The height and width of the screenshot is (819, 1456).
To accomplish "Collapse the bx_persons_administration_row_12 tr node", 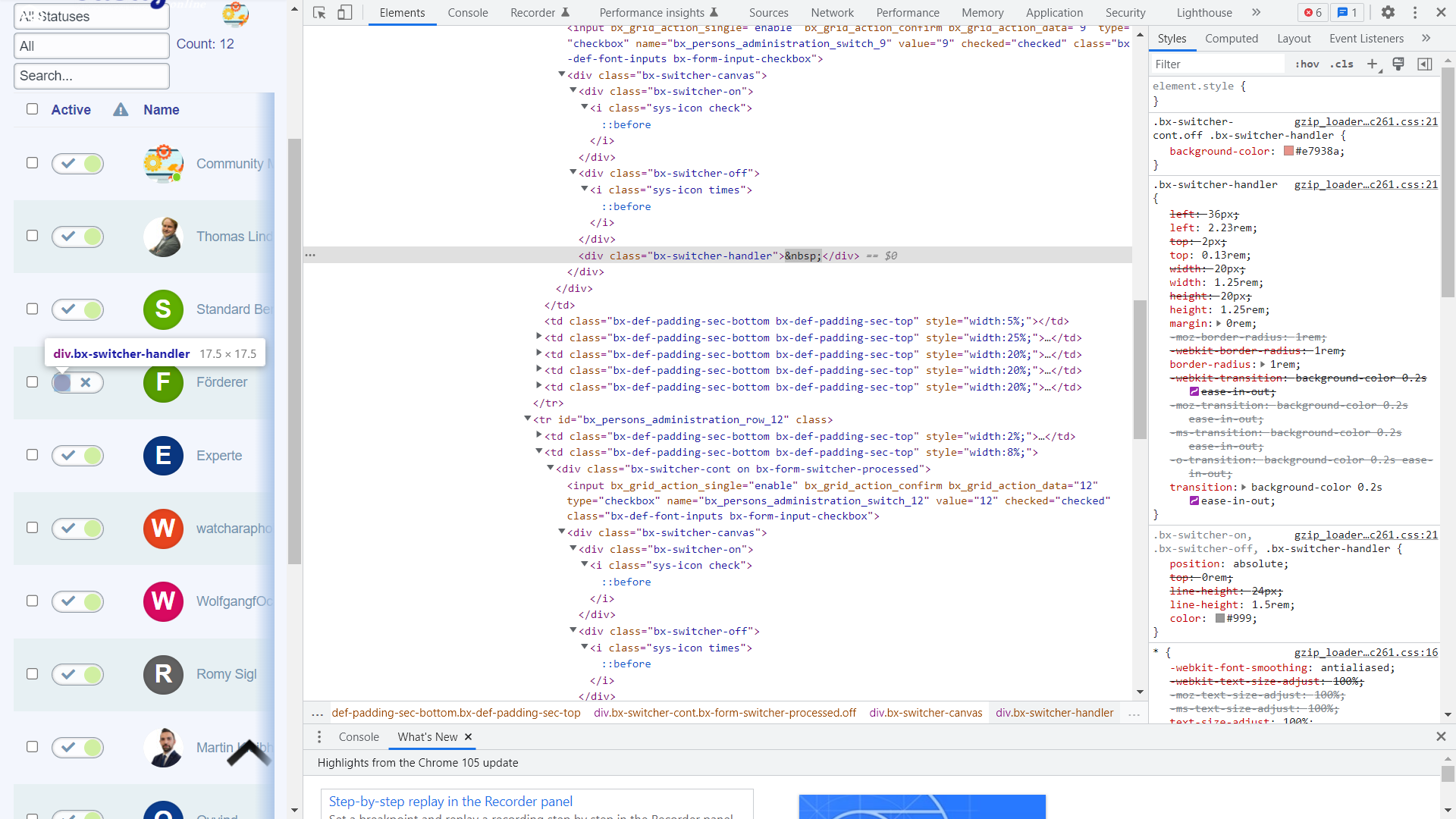I will 528,419.
